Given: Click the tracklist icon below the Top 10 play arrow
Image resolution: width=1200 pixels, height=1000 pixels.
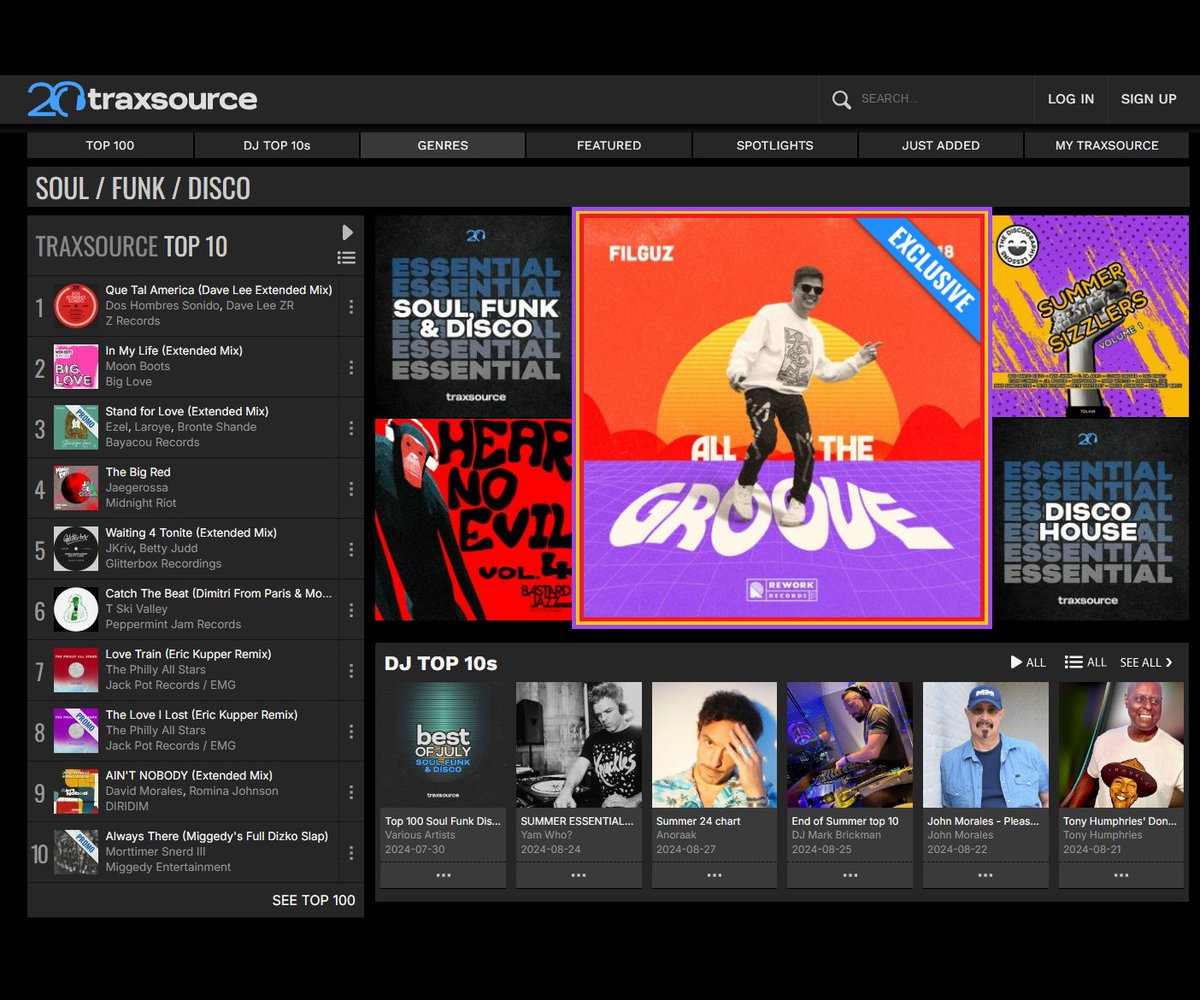Looking at the screenshot, I should [x=346, y=257].
